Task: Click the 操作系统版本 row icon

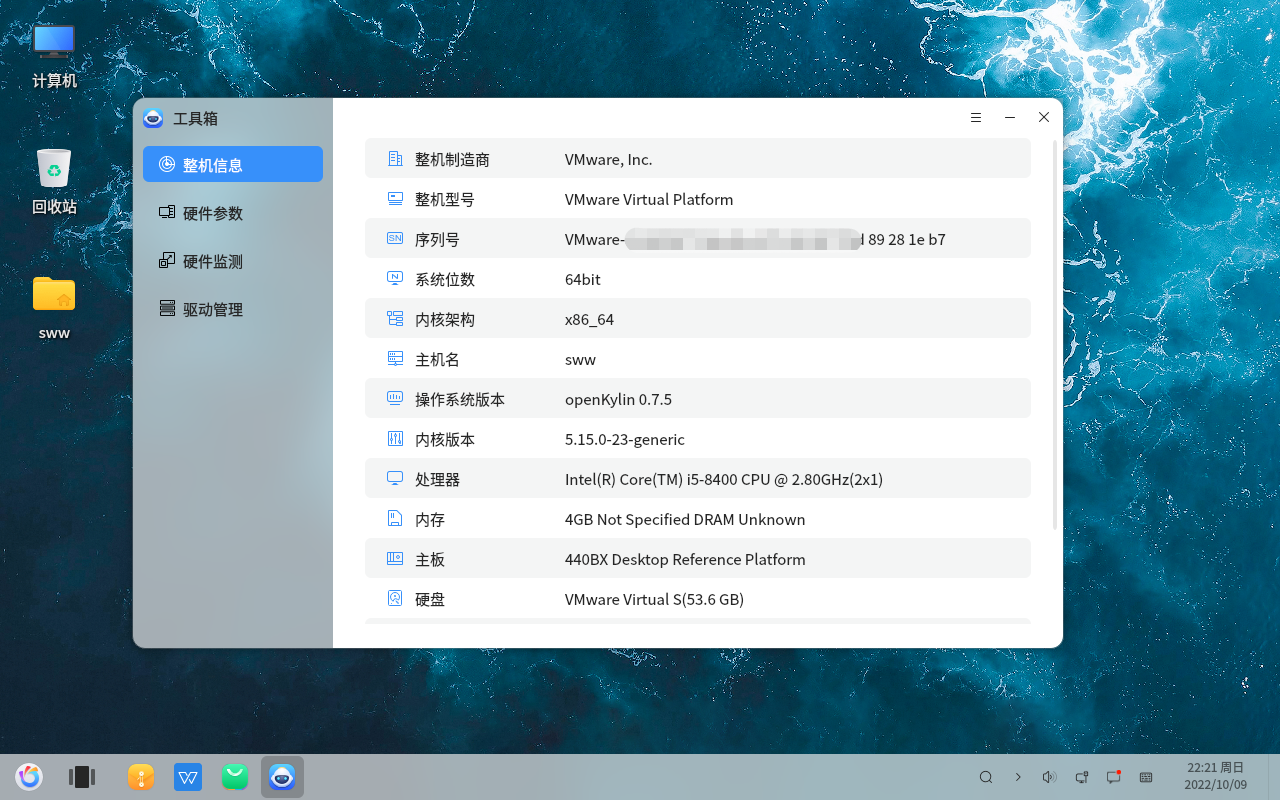Action: (x=395, y=398)
